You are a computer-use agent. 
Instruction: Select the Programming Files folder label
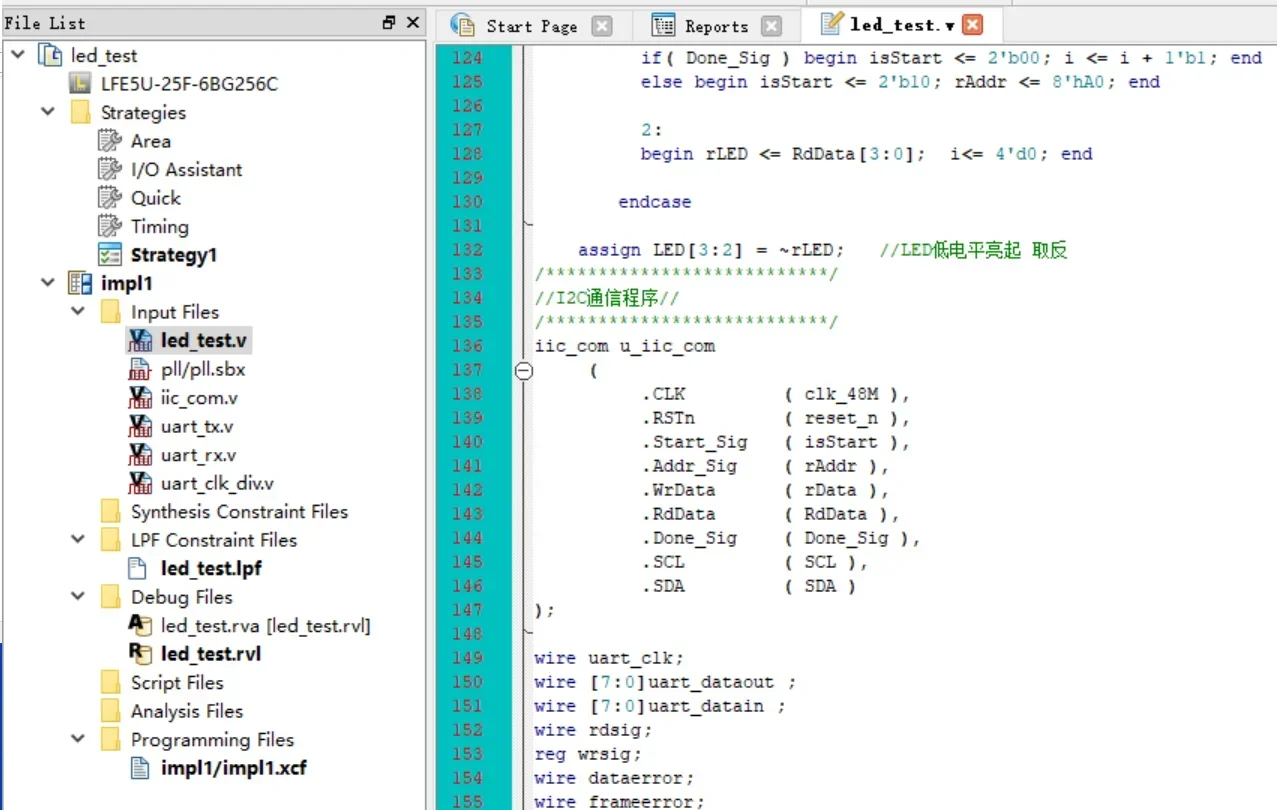(x=212, y=739)
